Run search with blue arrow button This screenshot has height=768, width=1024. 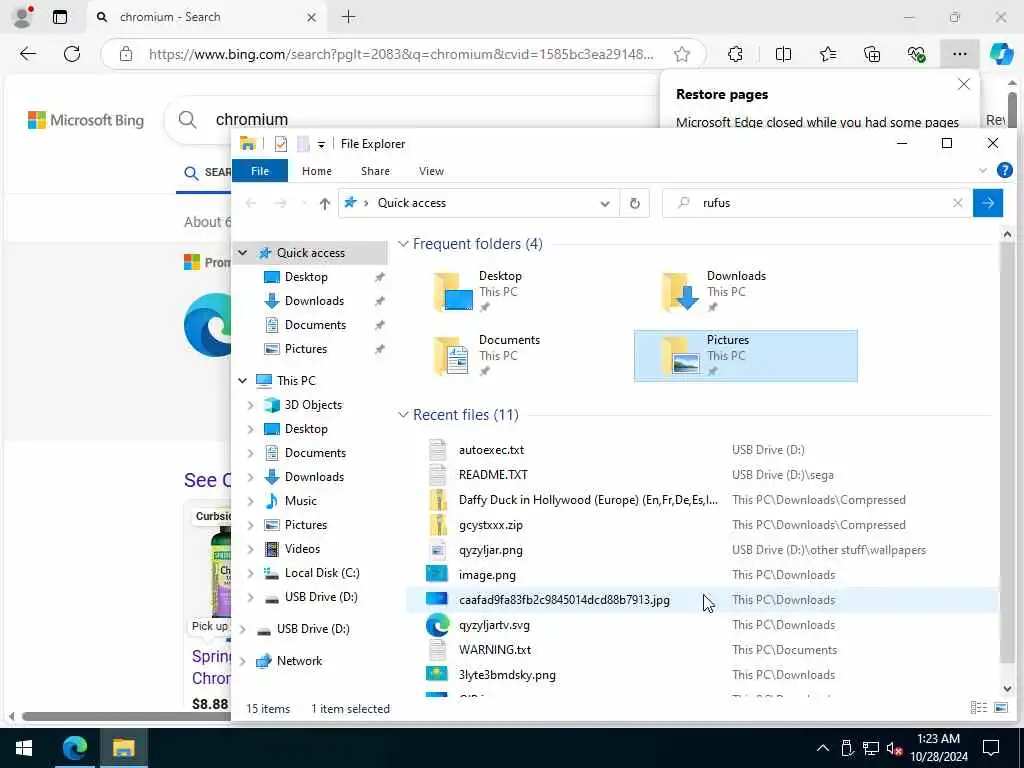pos(987,203)
